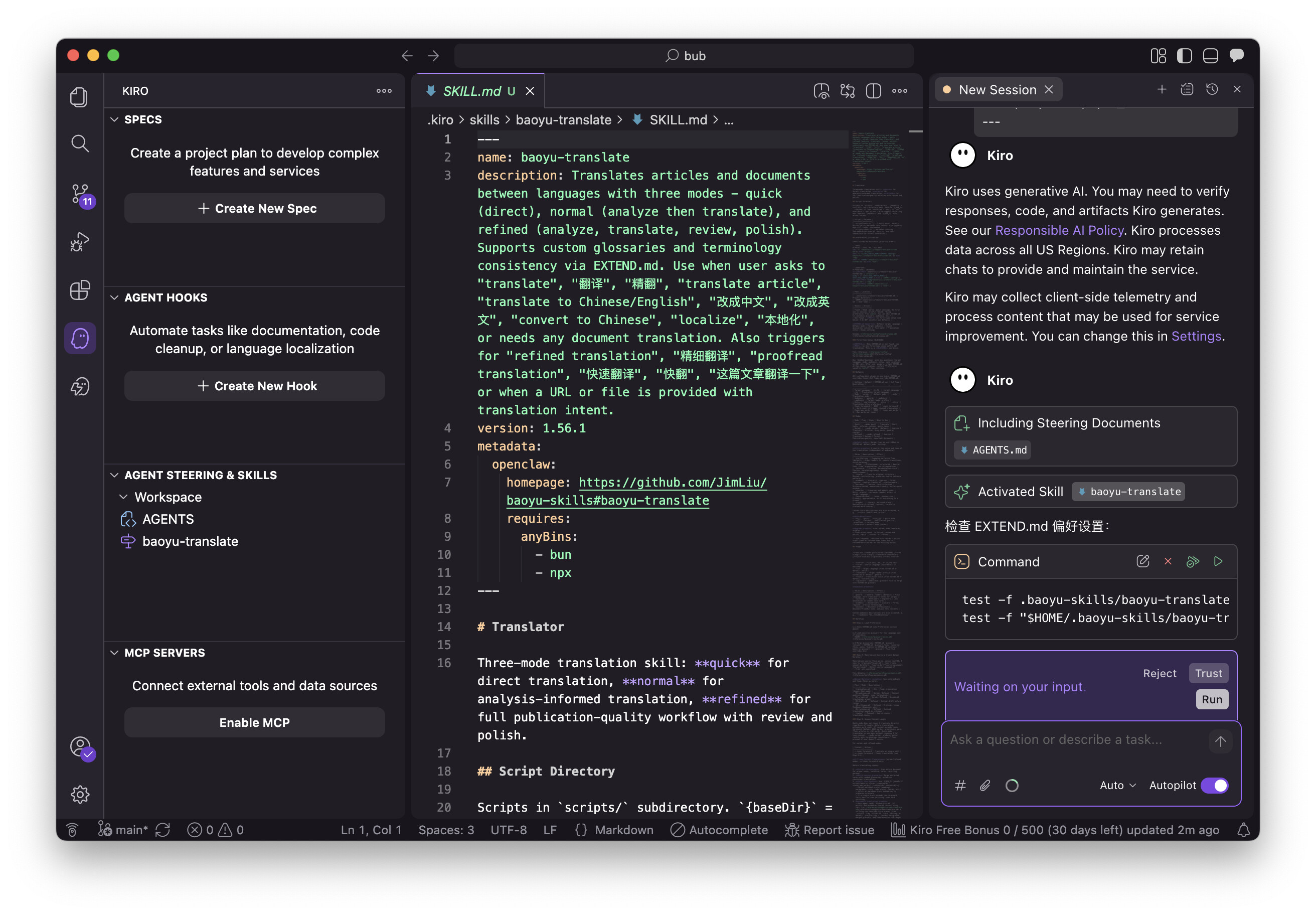Expand the breadcrumb ellipsis after SKILL.md
This screenshot has height=915, width=1316.
(x=729, y=120)
